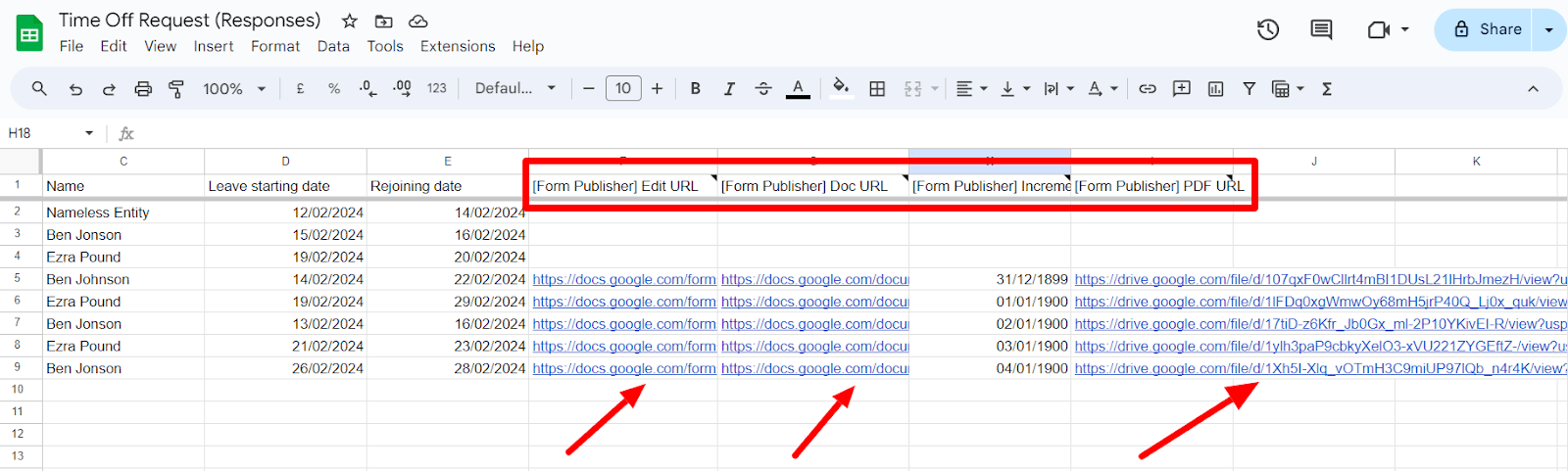Image resolution: width=1568 pixels, height=471 pixels.
Task: Select the Leave starting date header cell
Action: (285, 186)
